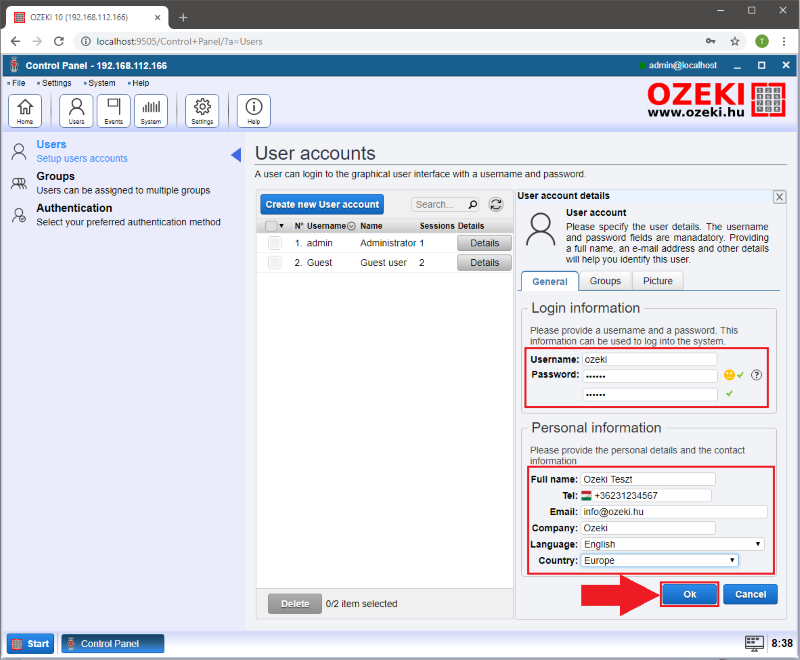Click the password help question mark icon
This screenshot has width=800, height=660.
pos(756,375)
